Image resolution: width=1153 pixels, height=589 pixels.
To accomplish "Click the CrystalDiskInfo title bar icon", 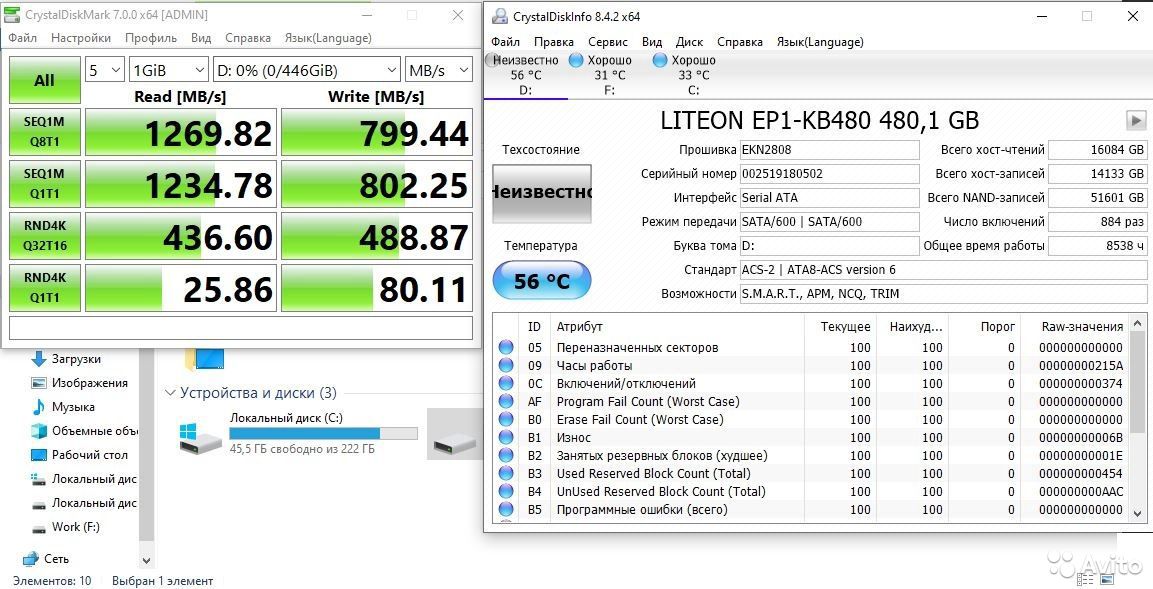I will point(500,16).
